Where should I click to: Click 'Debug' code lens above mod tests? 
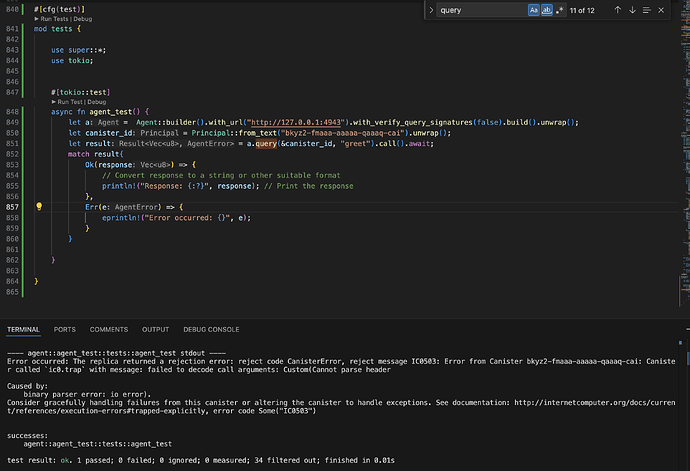coord(83,19)
